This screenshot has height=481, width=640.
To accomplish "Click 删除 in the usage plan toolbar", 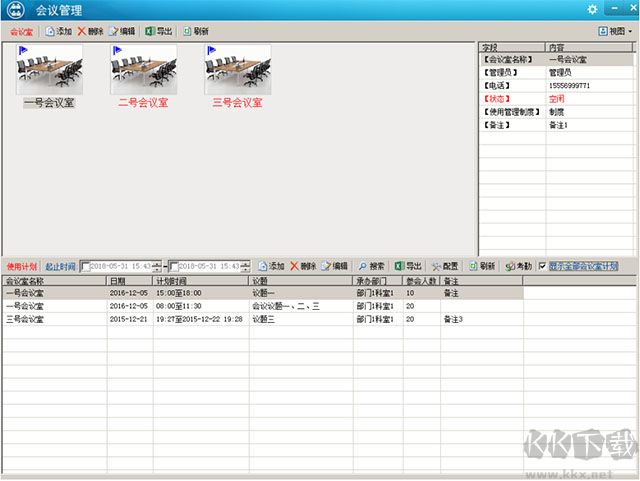I will (303, 266).
